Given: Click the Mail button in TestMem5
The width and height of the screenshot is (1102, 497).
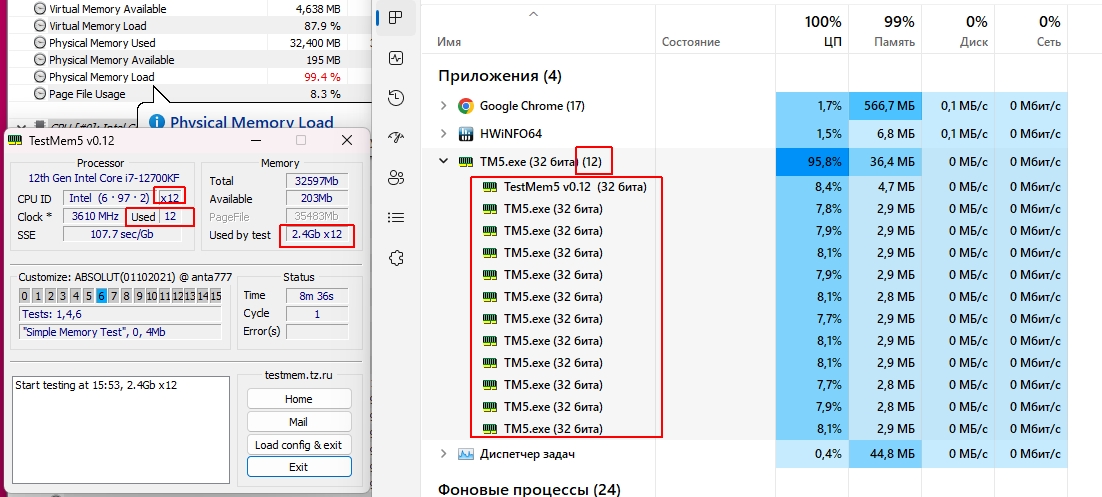Looking at the screenshot, I should tap(299, 422).
